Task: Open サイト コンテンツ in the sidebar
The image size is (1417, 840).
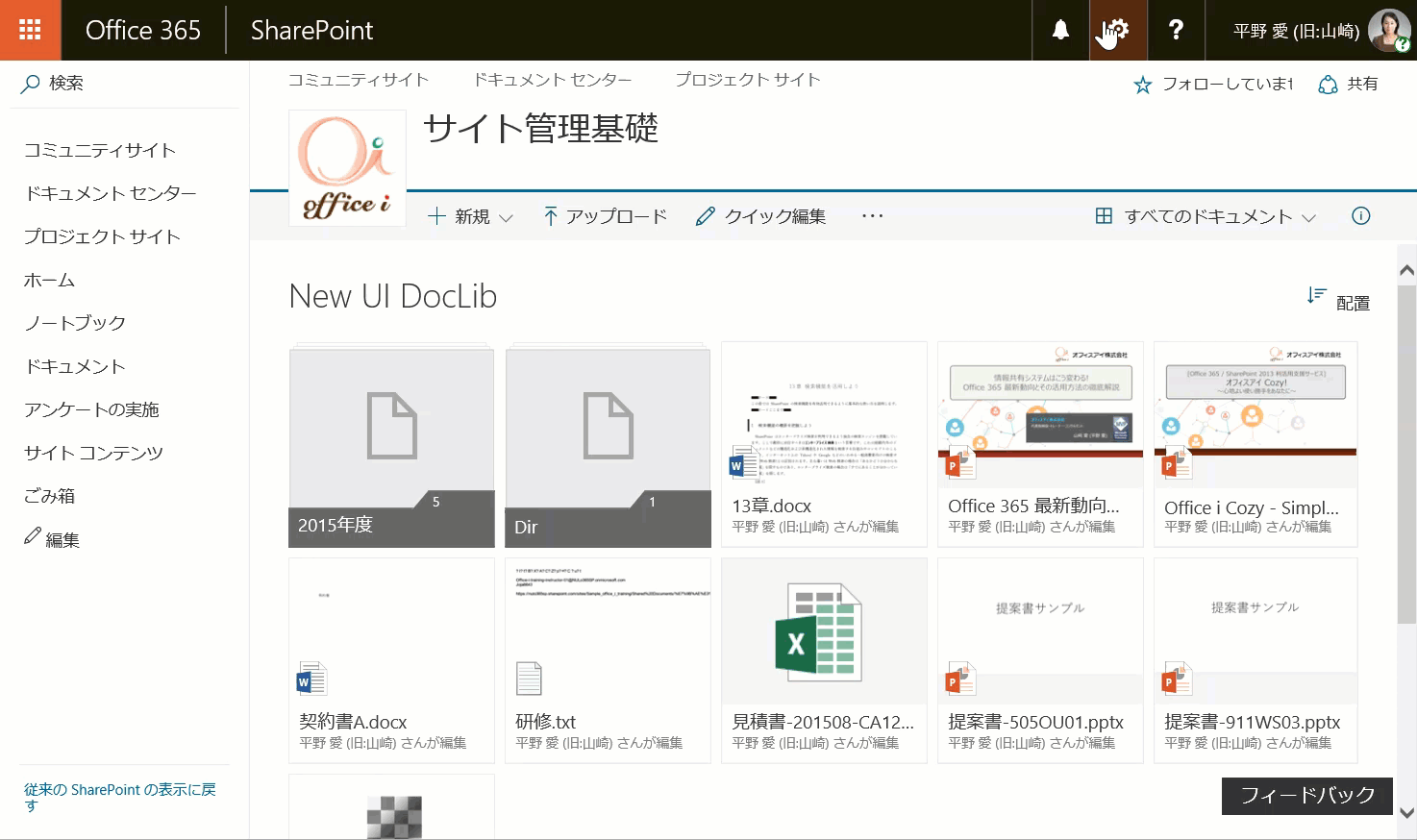Action: pos(93,453)
